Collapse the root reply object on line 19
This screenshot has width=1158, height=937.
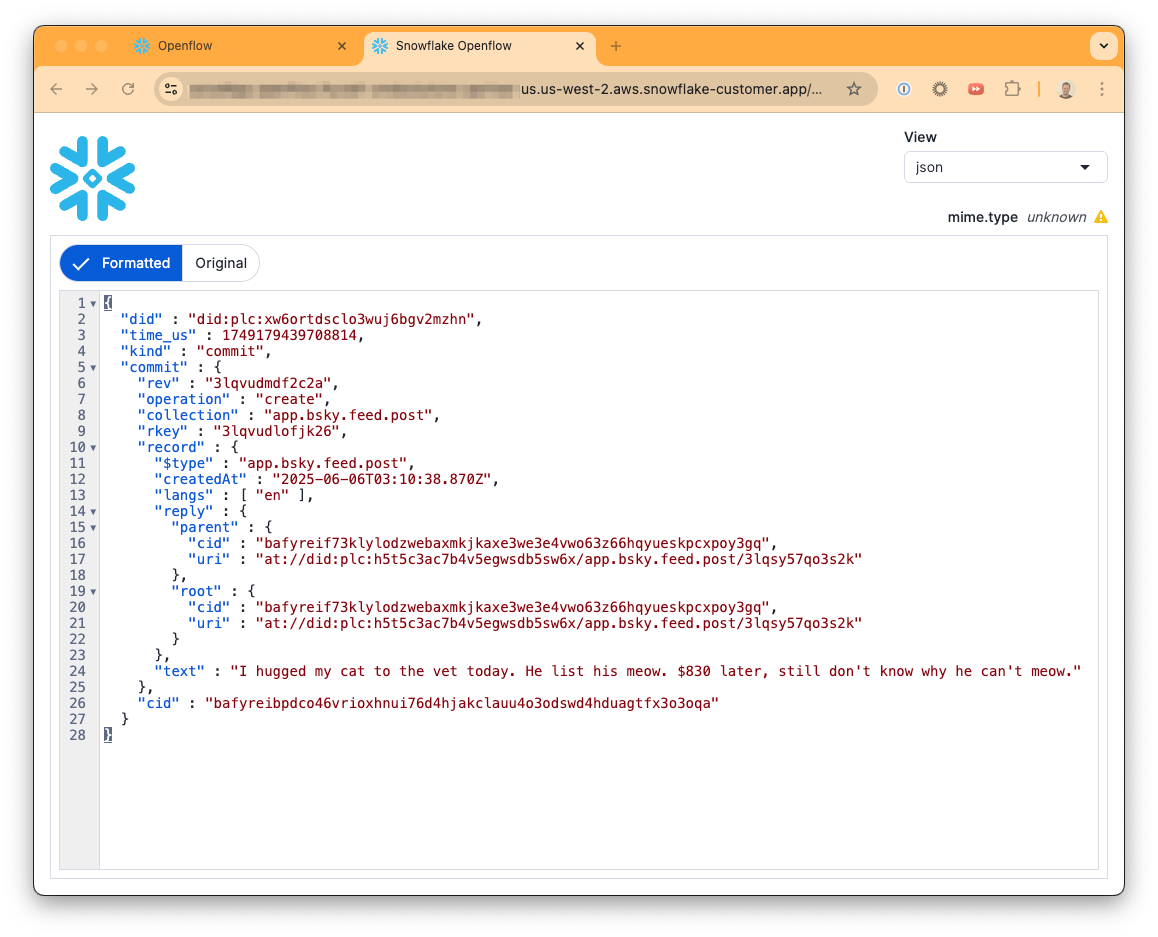[x=93, y=591]
